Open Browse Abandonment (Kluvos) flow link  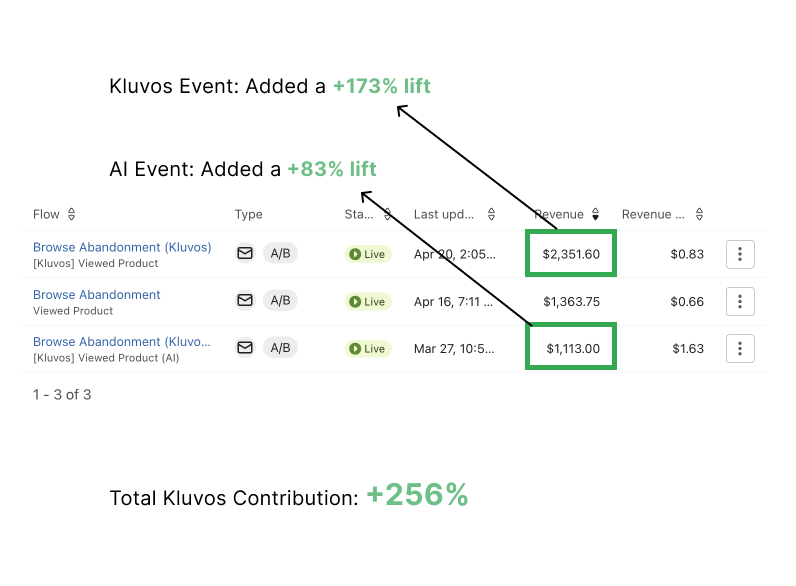[x=122, y=247]
